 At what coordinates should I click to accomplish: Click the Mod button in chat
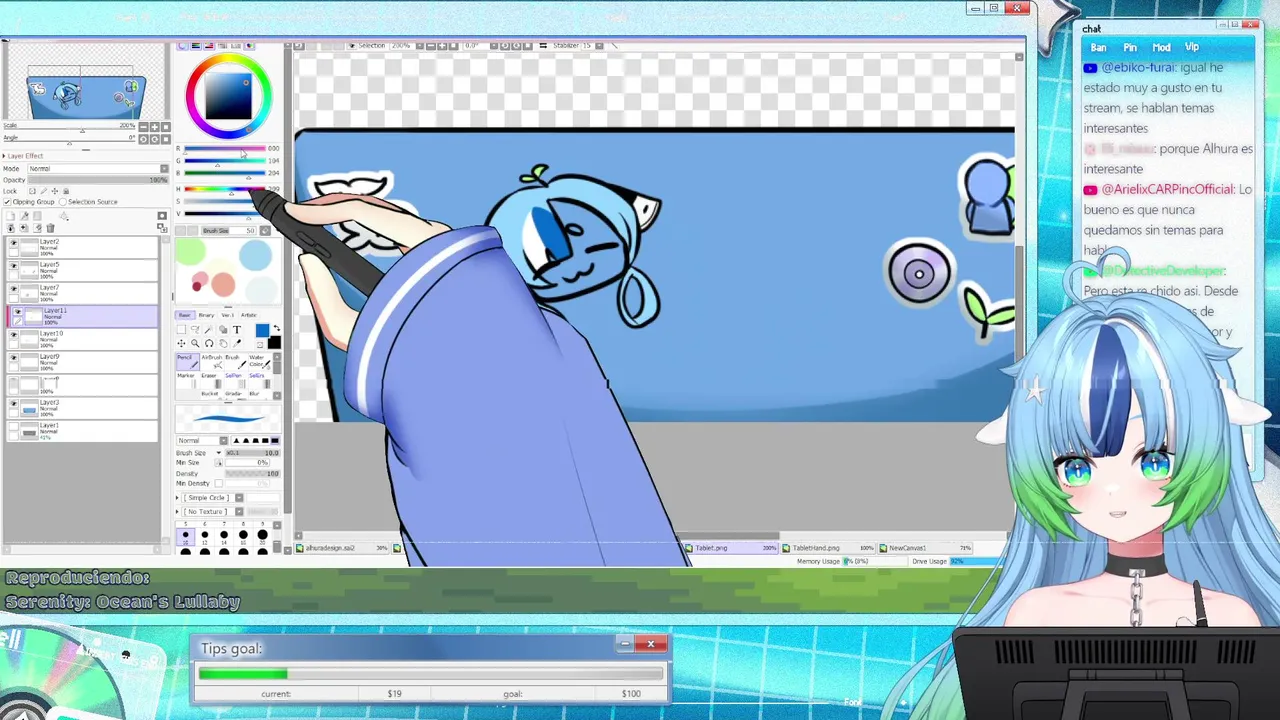pyautogui.click(x=1161, y=47)
